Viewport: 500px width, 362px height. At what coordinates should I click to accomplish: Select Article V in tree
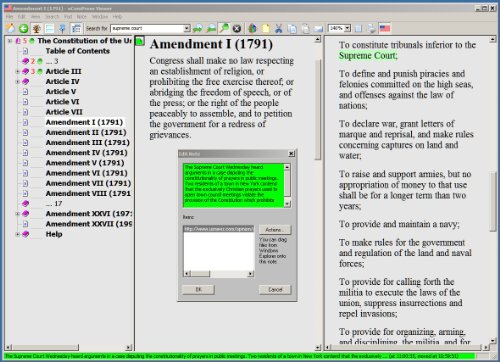tap(61, 92)
